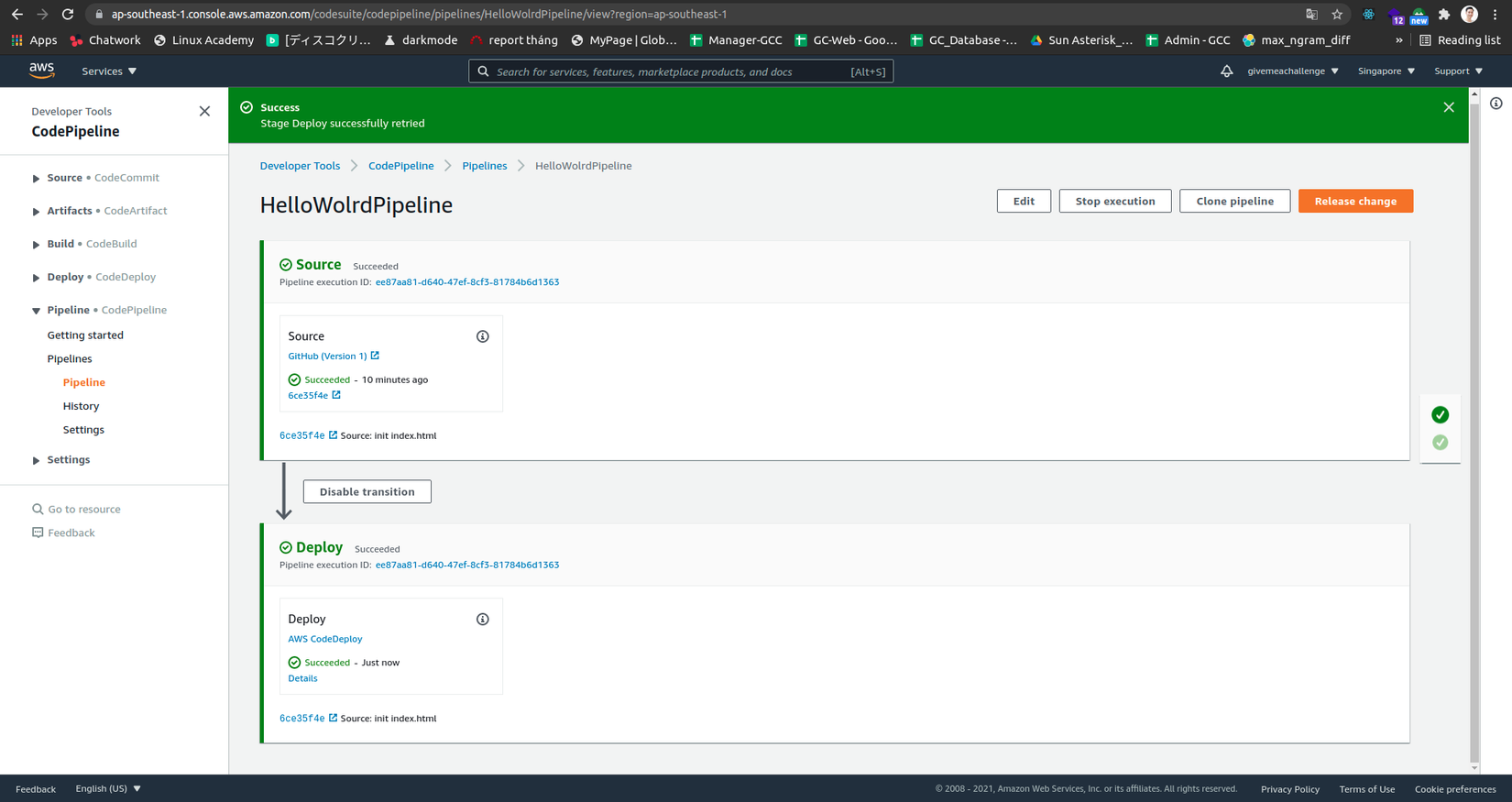The width and height of the screenshot is (1512, 802).
Task: Reload the page with refresh icon
Action: [68, 14]
